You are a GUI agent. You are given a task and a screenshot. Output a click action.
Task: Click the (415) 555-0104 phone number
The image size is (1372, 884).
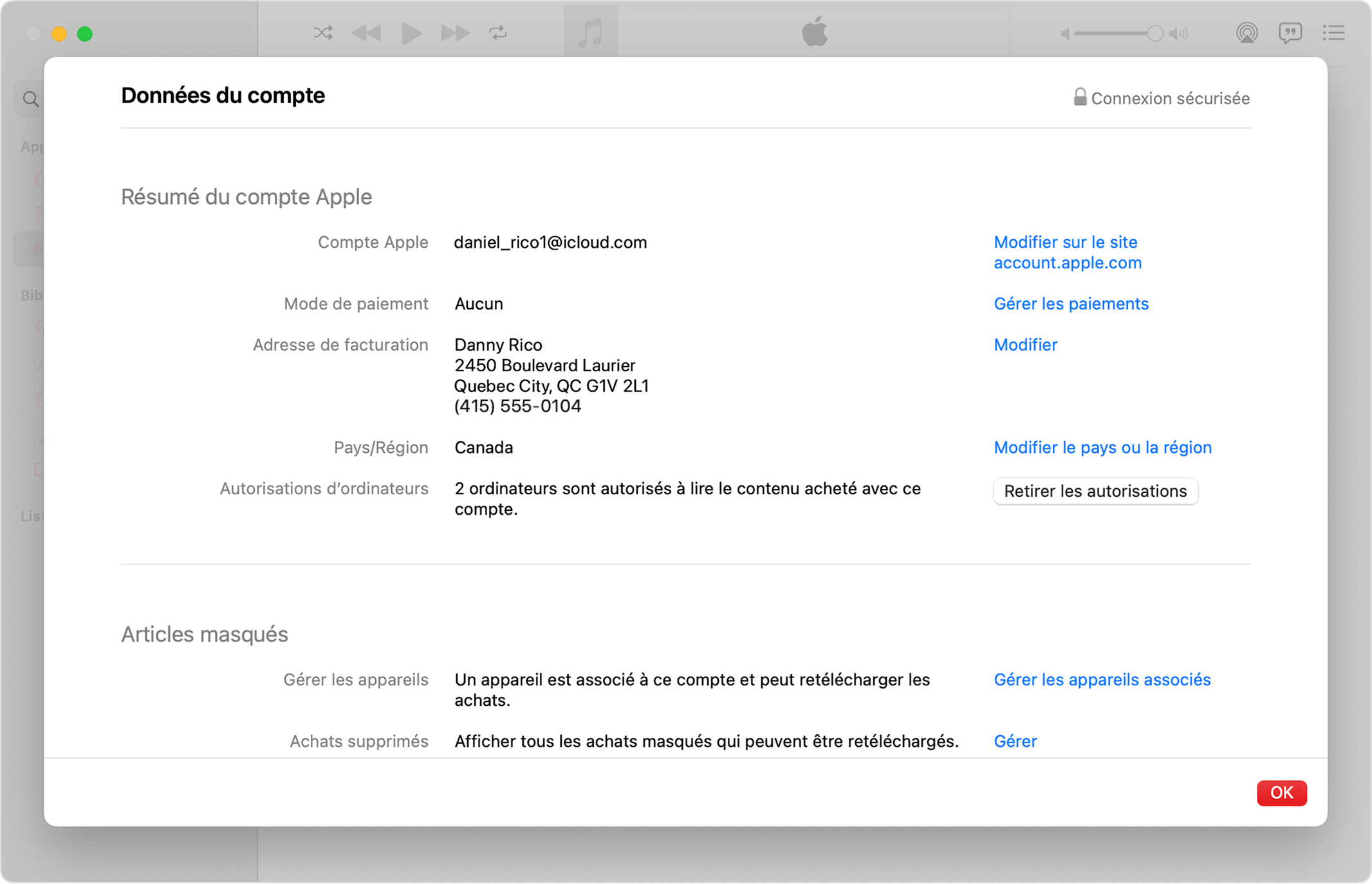[517, 406]
